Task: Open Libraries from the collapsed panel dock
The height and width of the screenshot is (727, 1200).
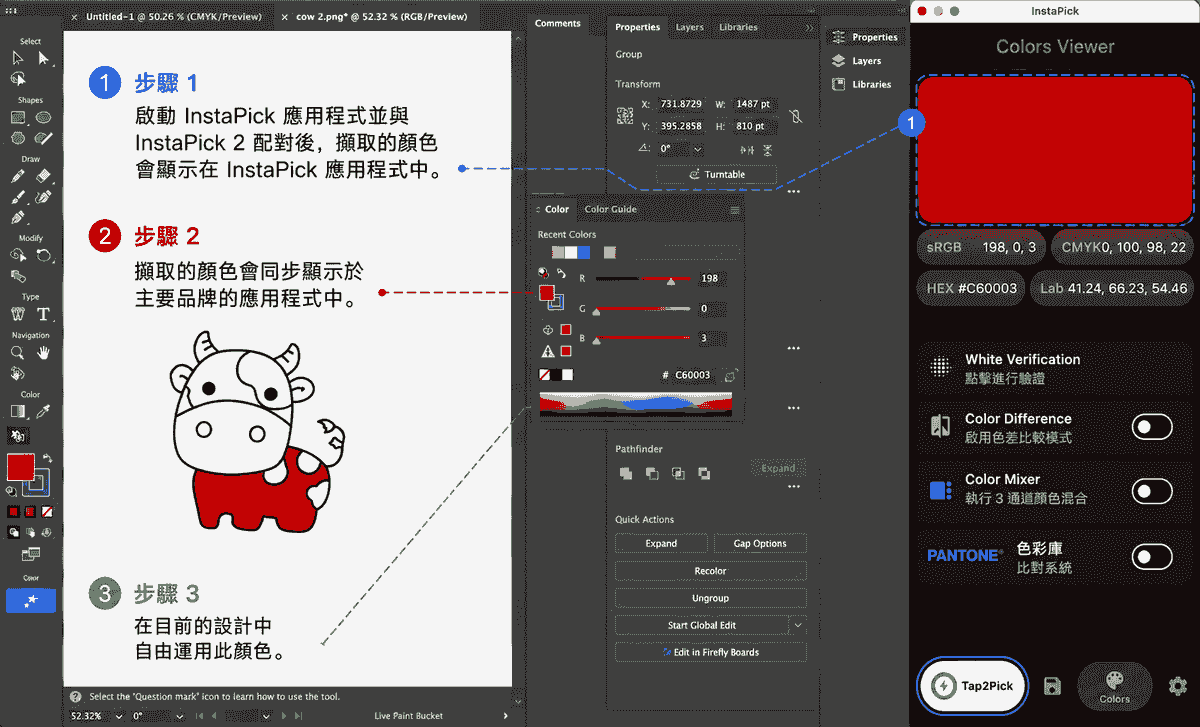Action: tap(863, 85)
